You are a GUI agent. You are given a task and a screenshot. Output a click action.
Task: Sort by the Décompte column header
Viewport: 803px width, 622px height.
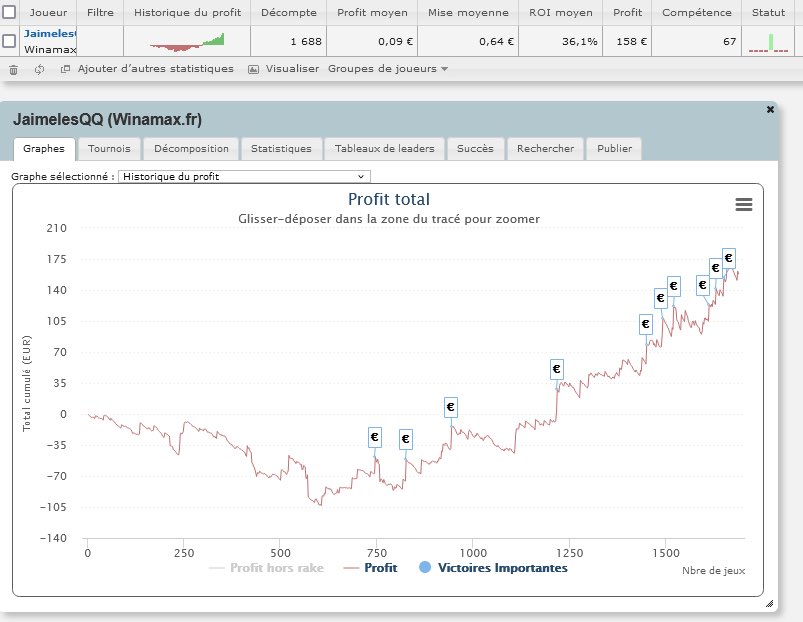point(289,12)
